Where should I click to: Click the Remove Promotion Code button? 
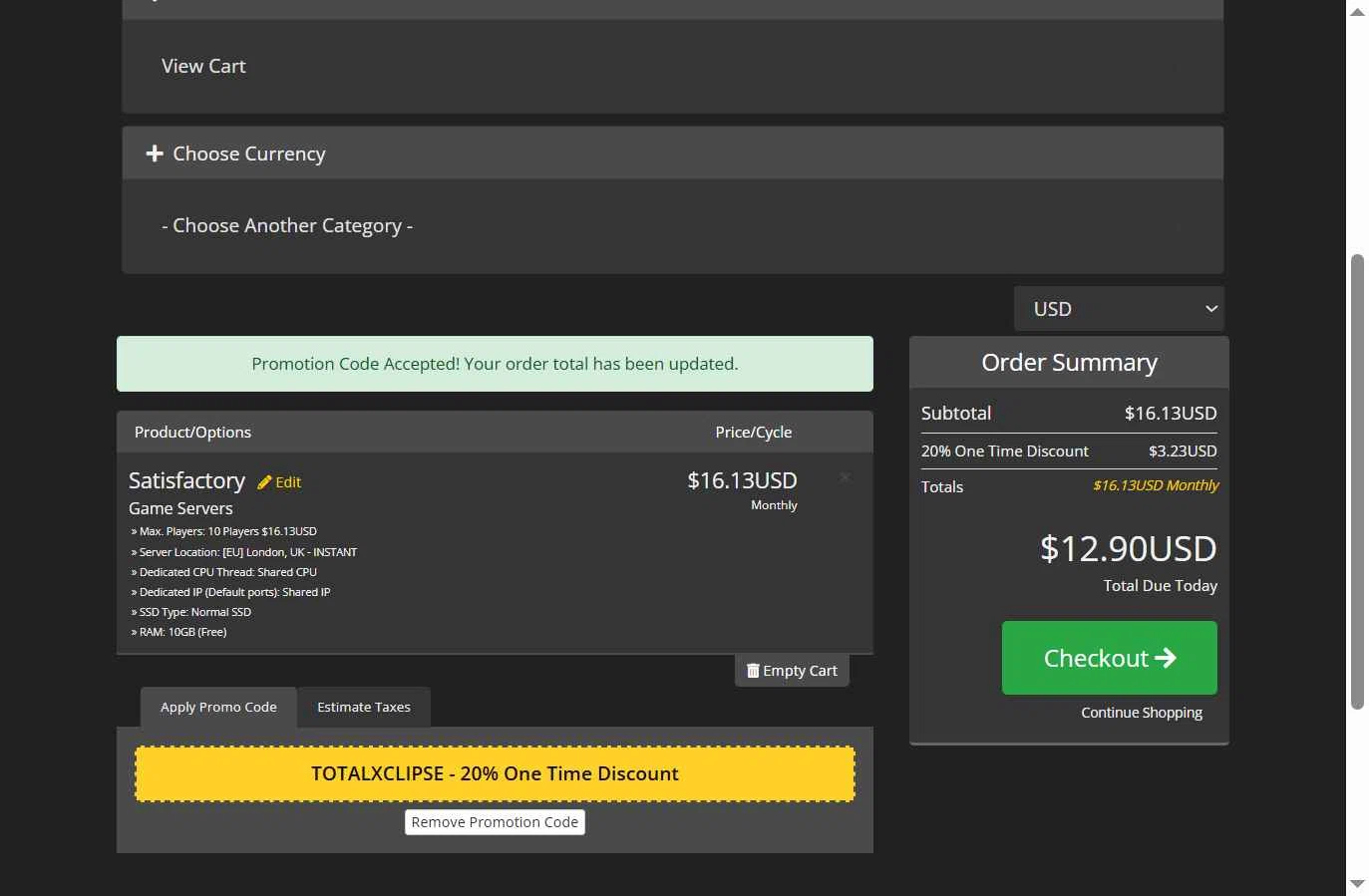point(495,822)
